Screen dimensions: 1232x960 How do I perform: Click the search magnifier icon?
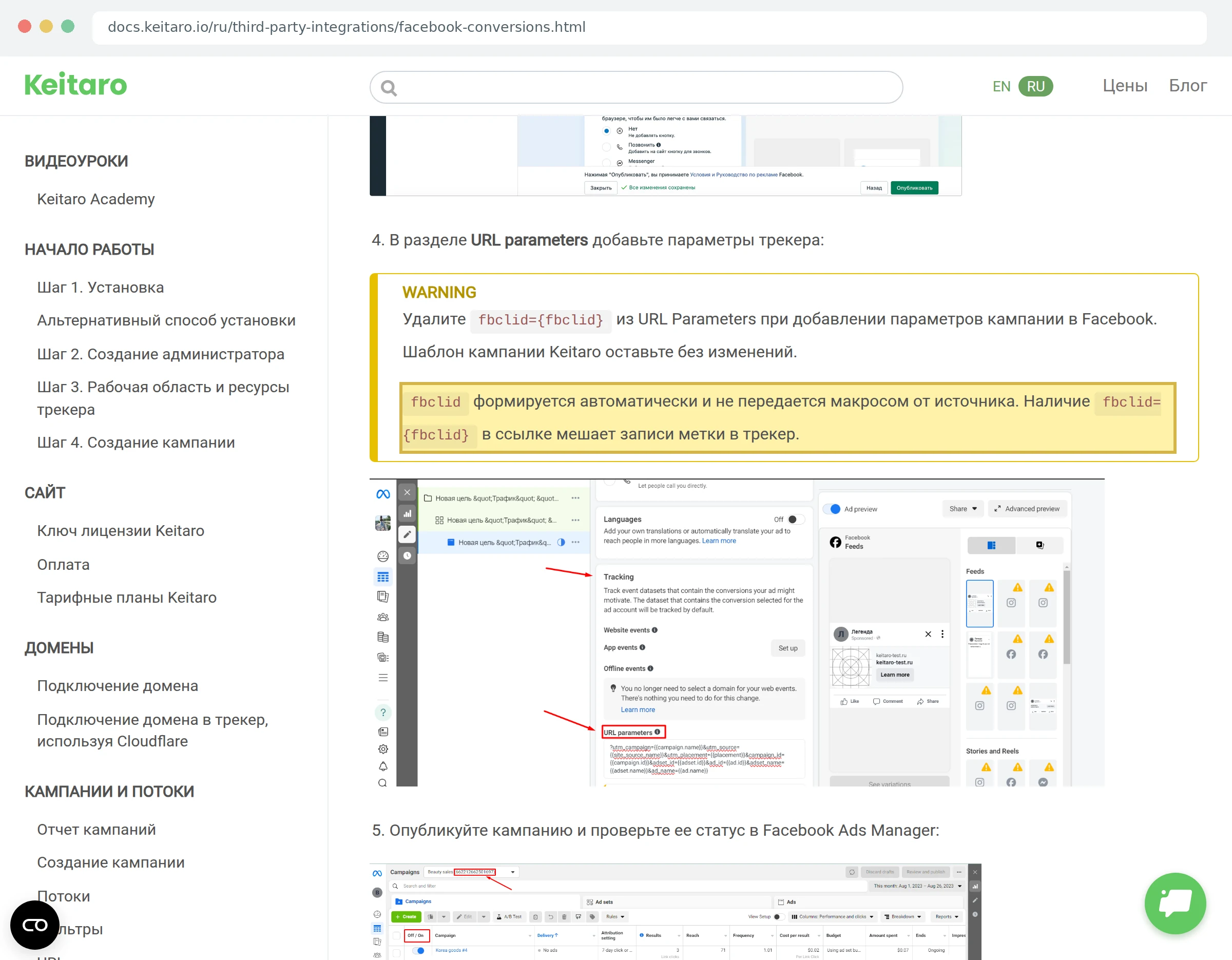point(389,87)
